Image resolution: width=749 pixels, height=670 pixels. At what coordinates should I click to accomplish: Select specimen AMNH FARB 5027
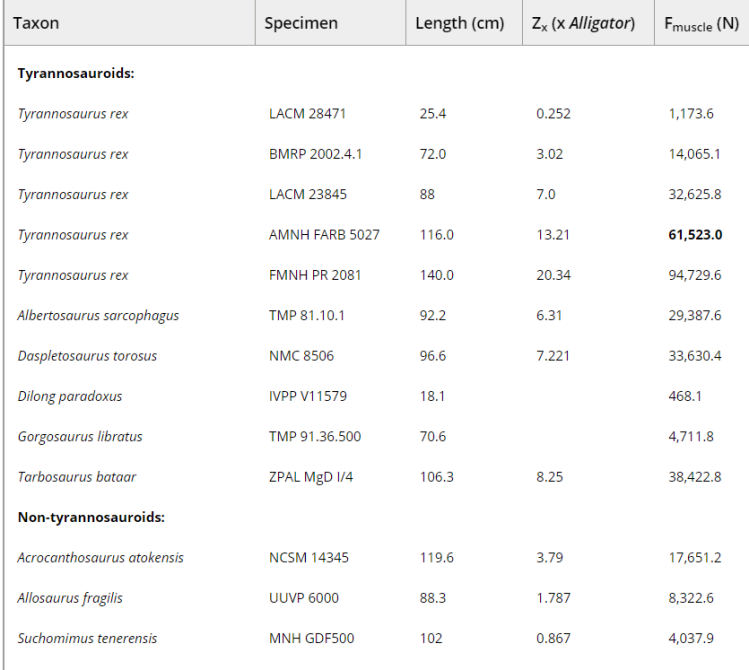[x=324, y=235]
